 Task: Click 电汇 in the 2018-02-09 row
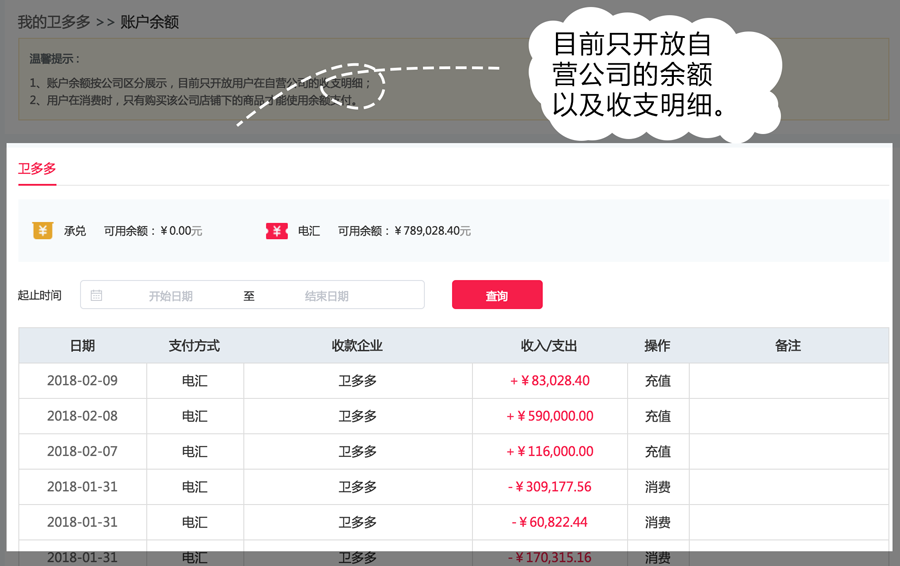pos(195,381)
